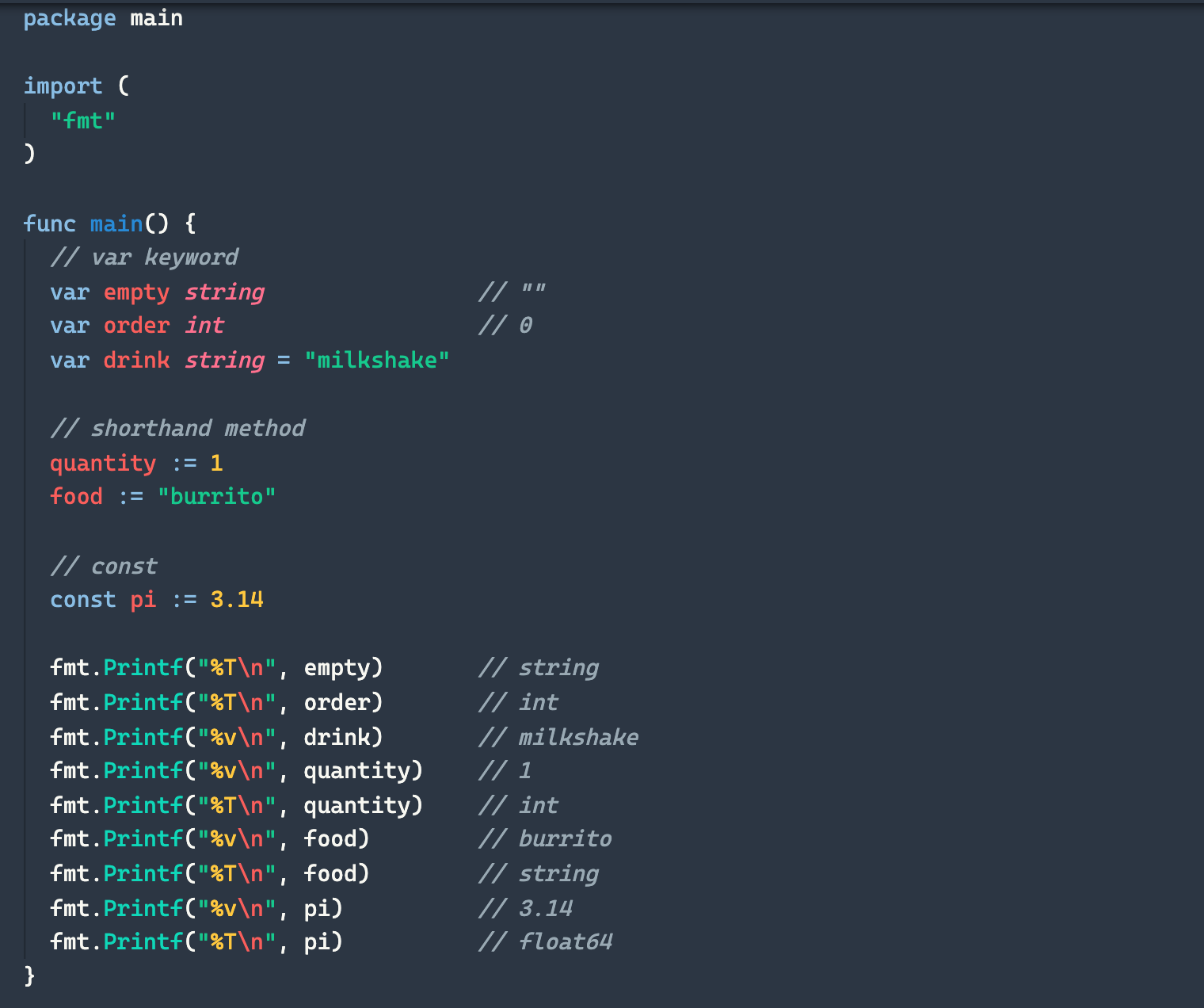Select the "fmt" import string
This screenshot has height=1008, width=1204.
pos(83,120)
